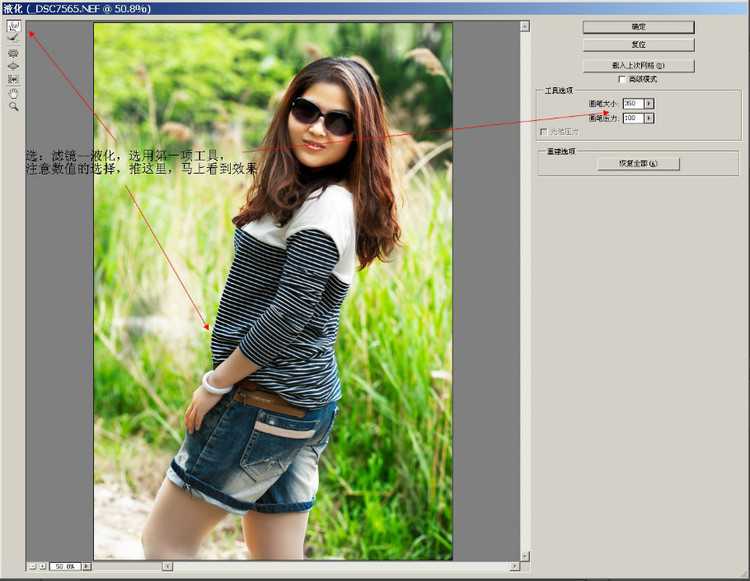Click the zoom in plus button
The width and height of the screenshot is (750, 581).
coord(42,566)
